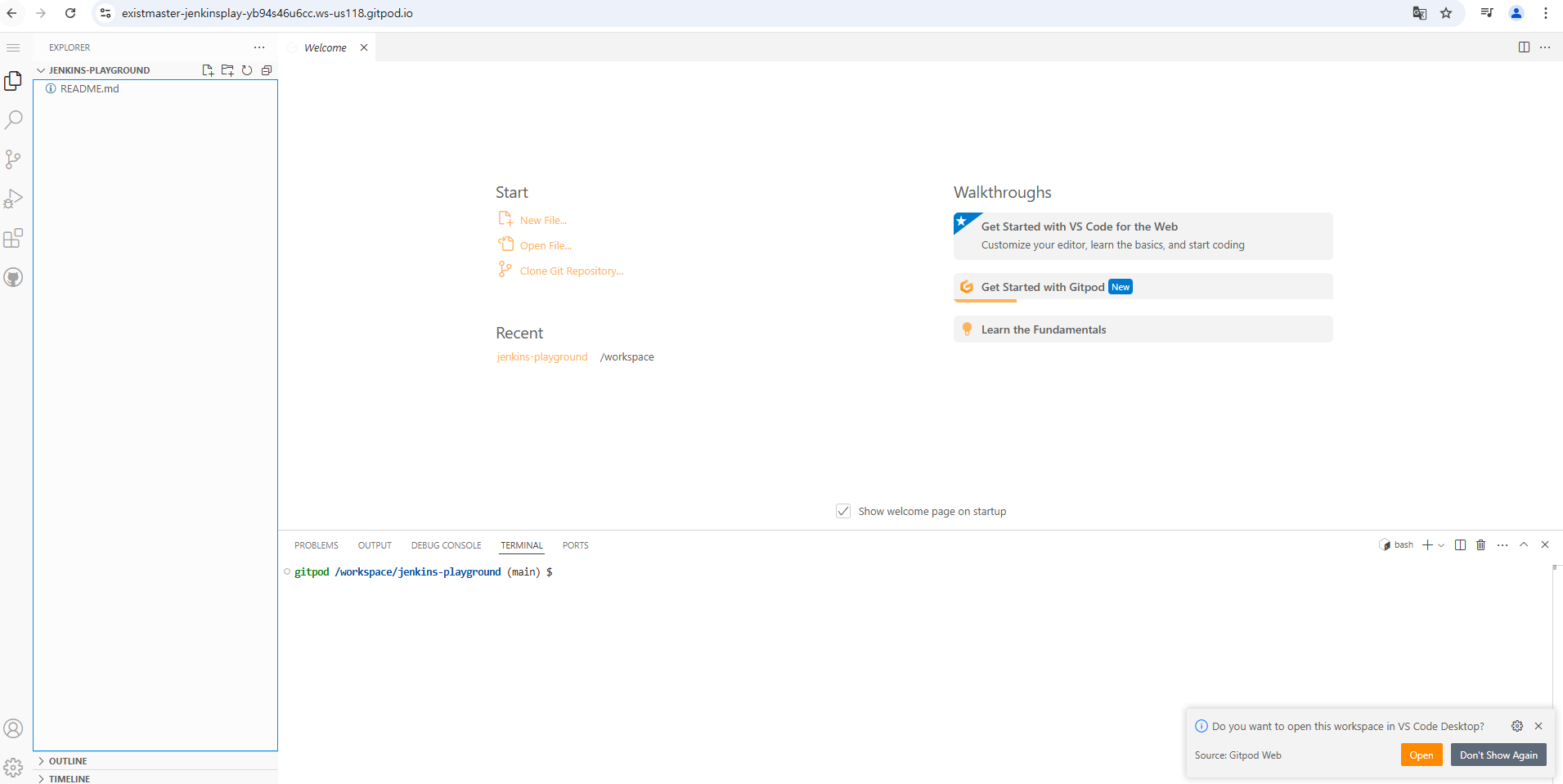Viewport: 1563px width, 784px height.
Task: Split the editor to the right
Action: tap(1524, 47)
